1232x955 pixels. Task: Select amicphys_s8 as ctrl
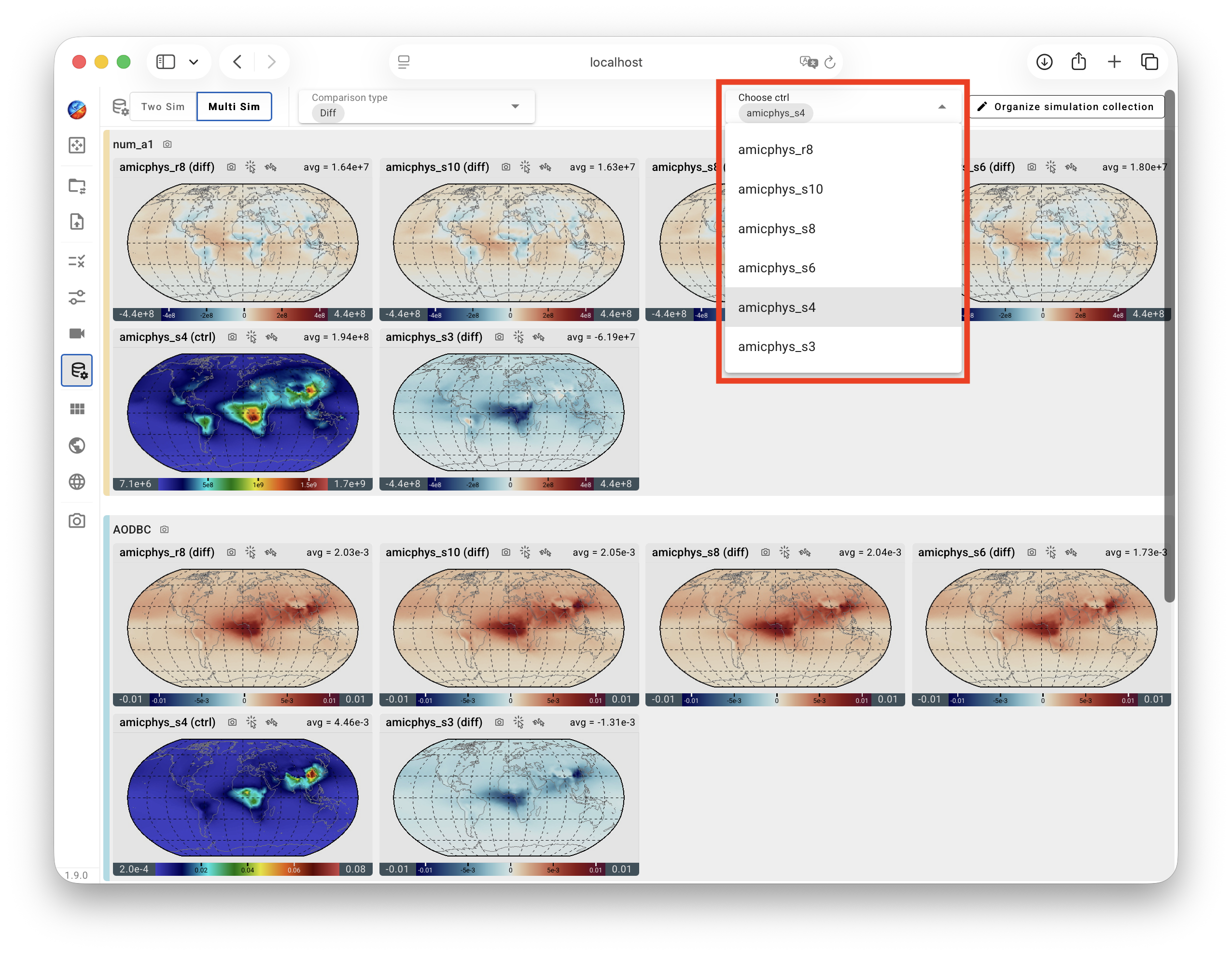[x=843, y=228]
